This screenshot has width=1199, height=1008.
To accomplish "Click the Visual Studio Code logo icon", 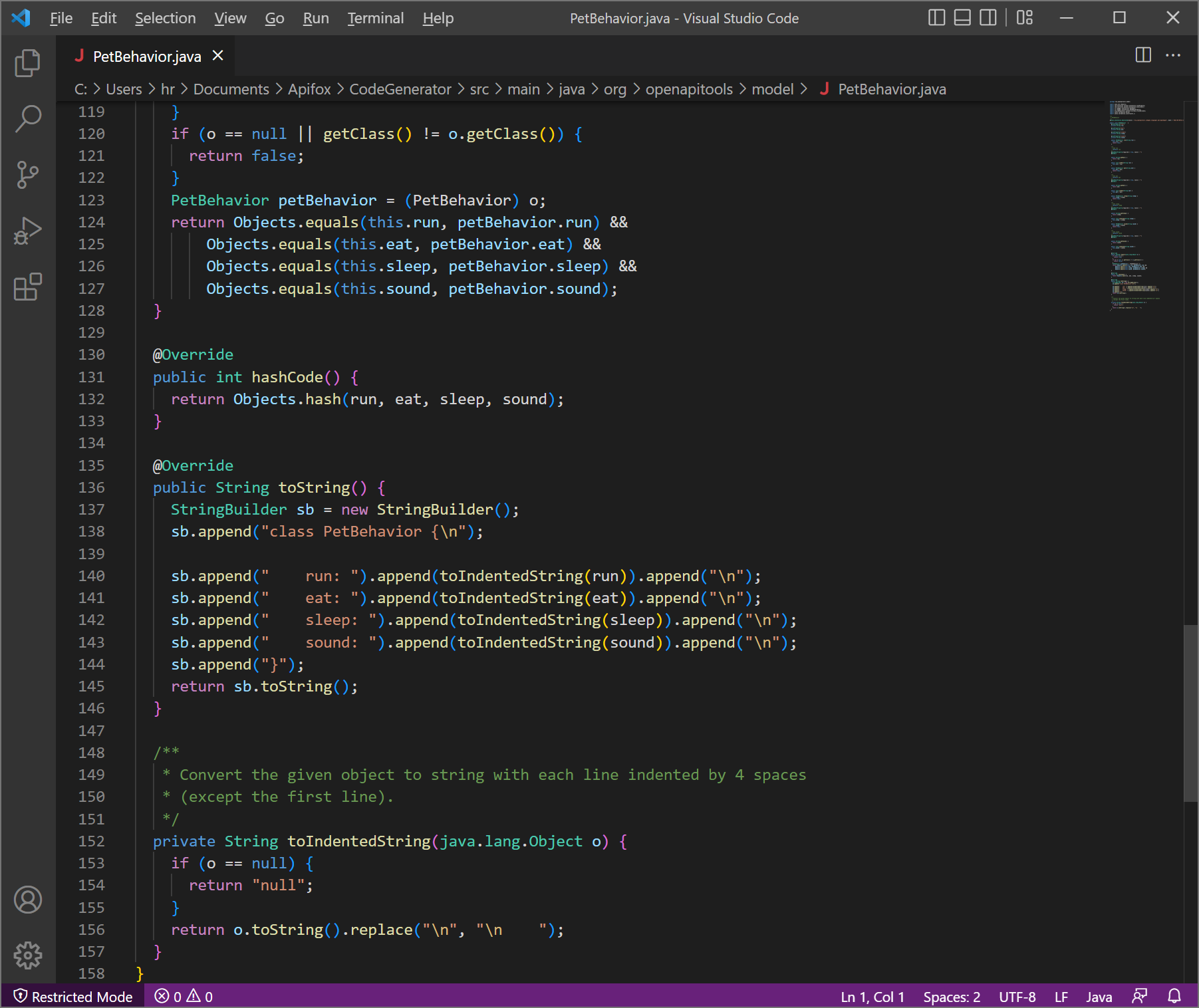I will pyautogui.click(x=21, y=18).
